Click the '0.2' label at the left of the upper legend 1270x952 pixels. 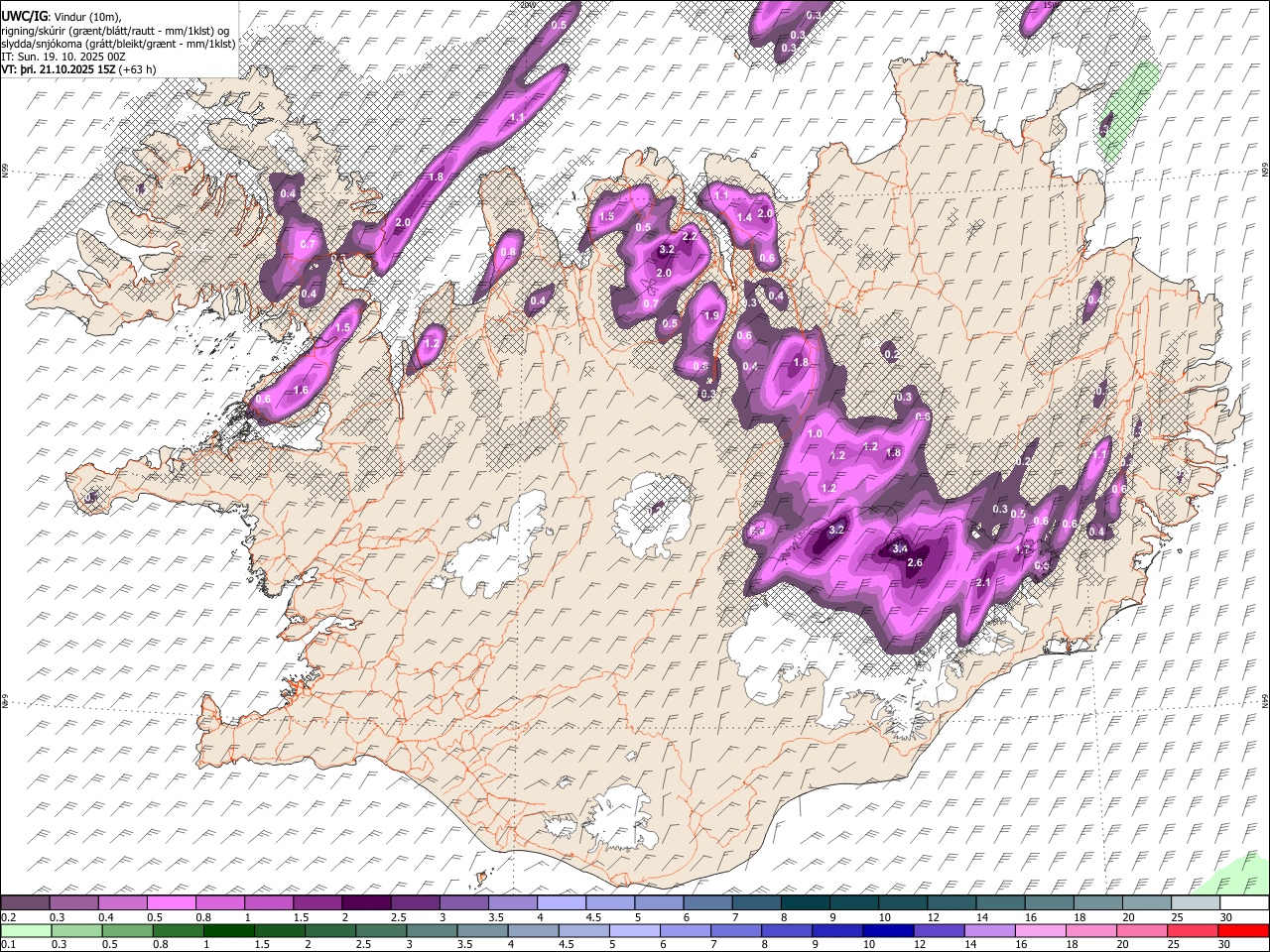tap(9, 917)
